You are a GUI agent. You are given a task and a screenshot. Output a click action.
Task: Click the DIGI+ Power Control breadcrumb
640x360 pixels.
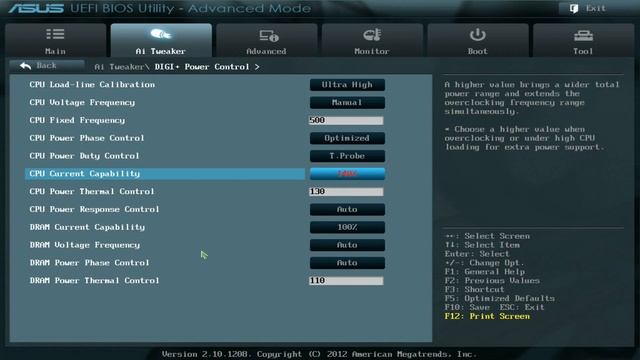(x=202, y=67)
